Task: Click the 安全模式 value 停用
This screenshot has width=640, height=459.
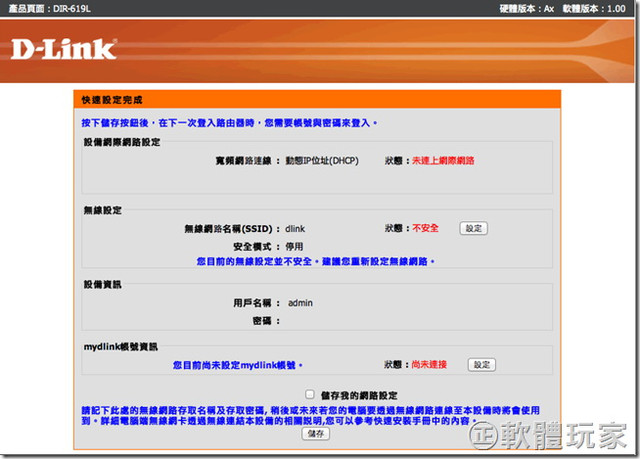Action: click(294, 246)
